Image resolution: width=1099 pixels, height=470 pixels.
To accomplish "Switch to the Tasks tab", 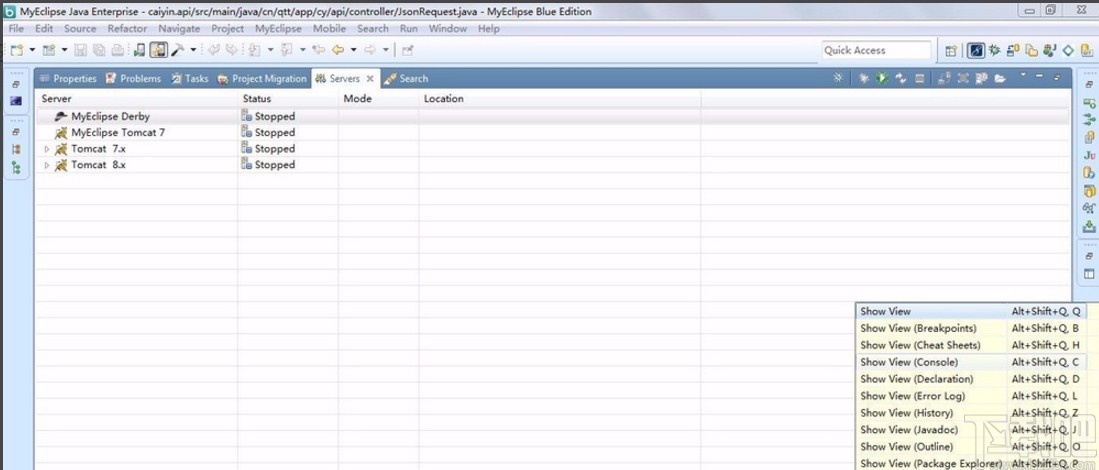I will pos(189,78).
